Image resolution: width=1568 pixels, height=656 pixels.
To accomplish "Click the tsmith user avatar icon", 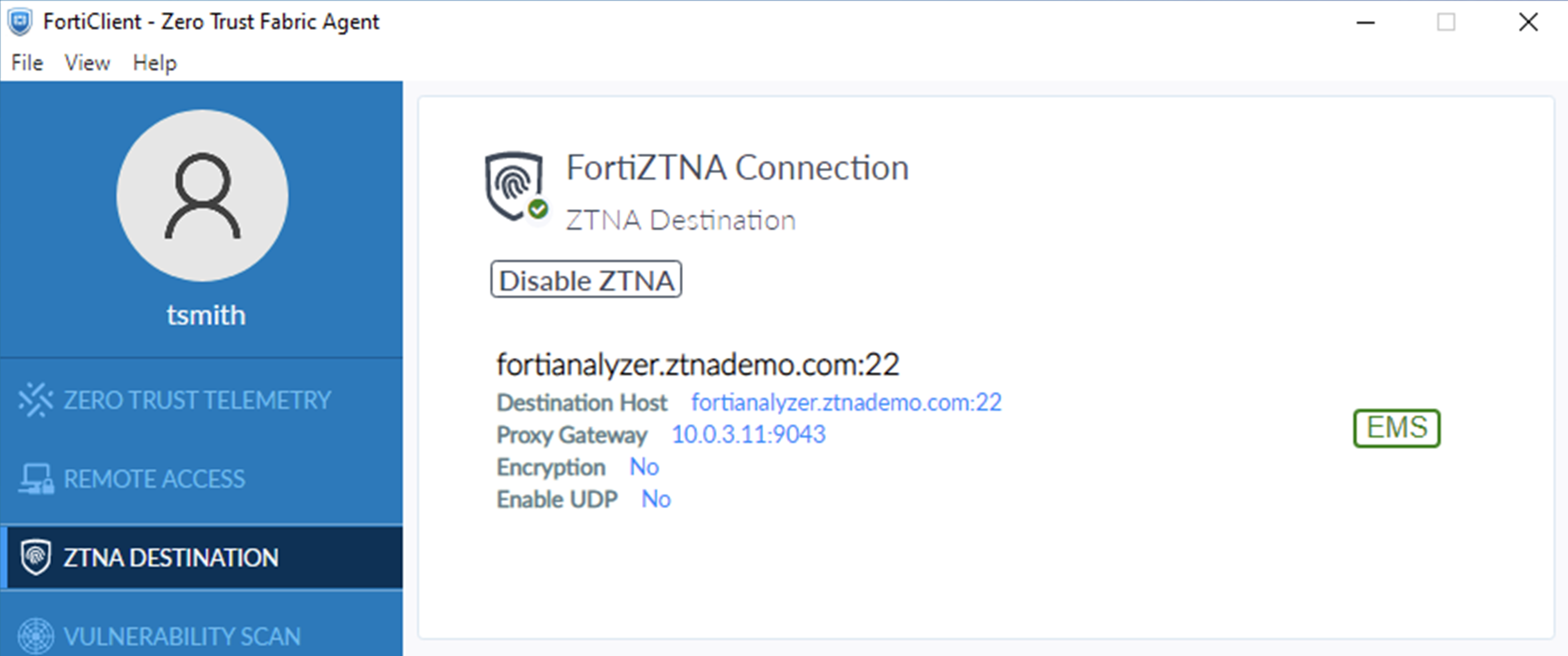I will [x=202, y=195].
